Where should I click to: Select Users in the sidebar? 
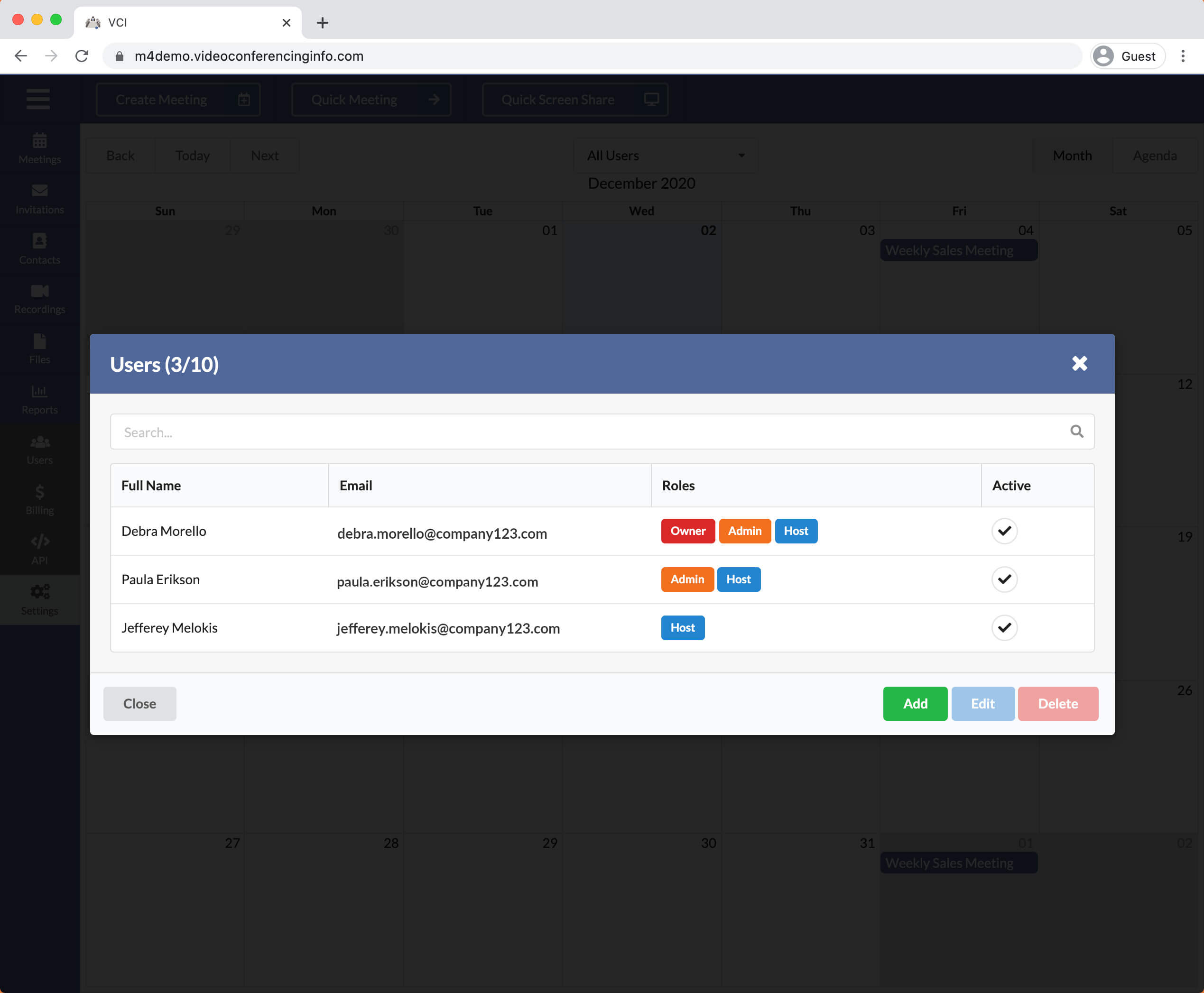[39, 450]
